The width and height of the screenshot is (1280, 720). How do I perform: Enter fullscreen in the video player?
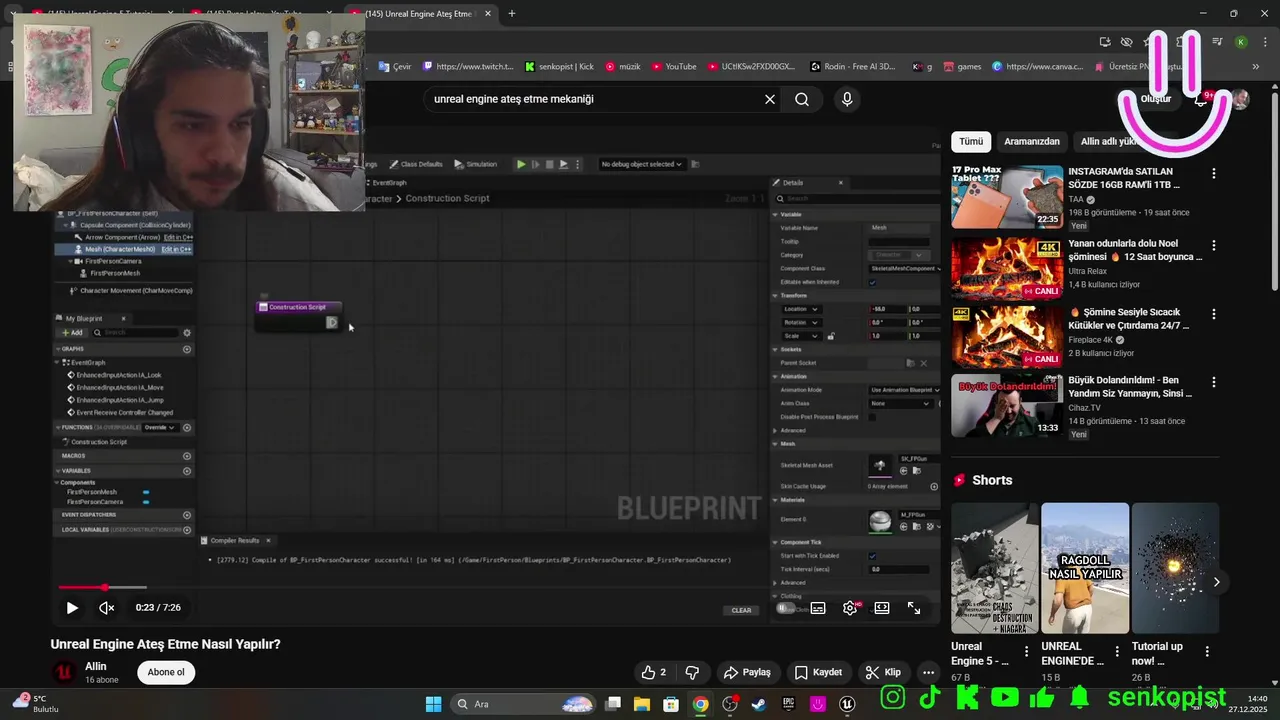point(914,607)
